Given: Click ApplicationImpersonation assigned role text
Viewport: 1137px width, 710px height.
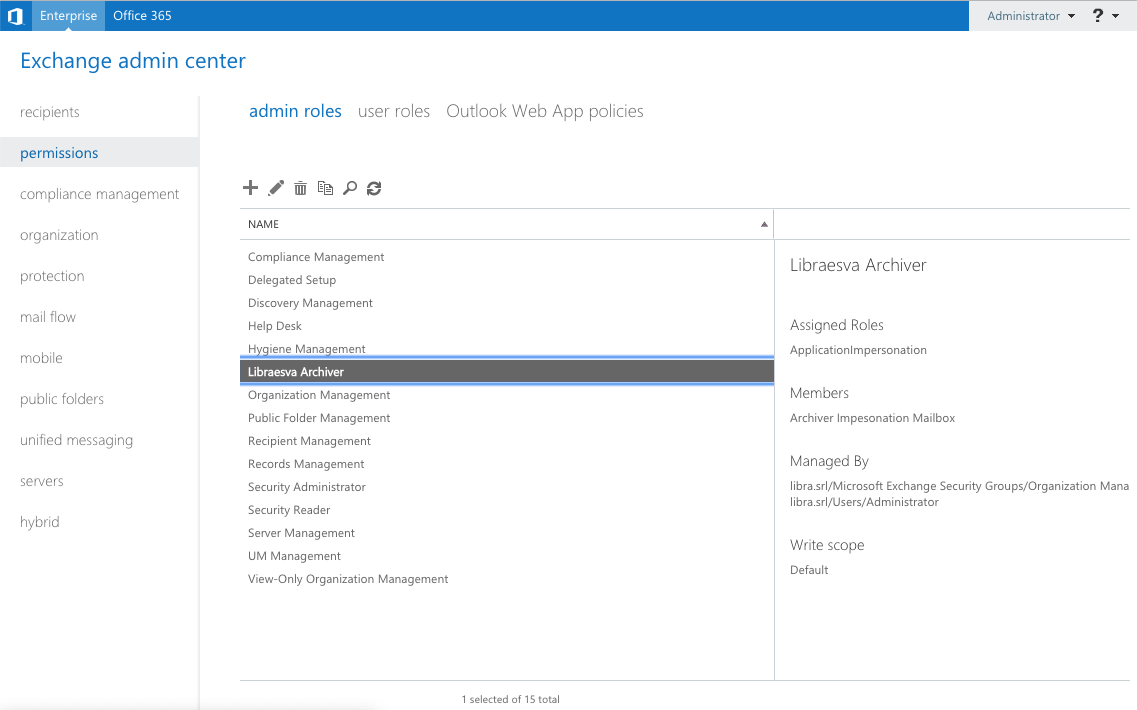Looking at the screenshot, I should [858, 350].
